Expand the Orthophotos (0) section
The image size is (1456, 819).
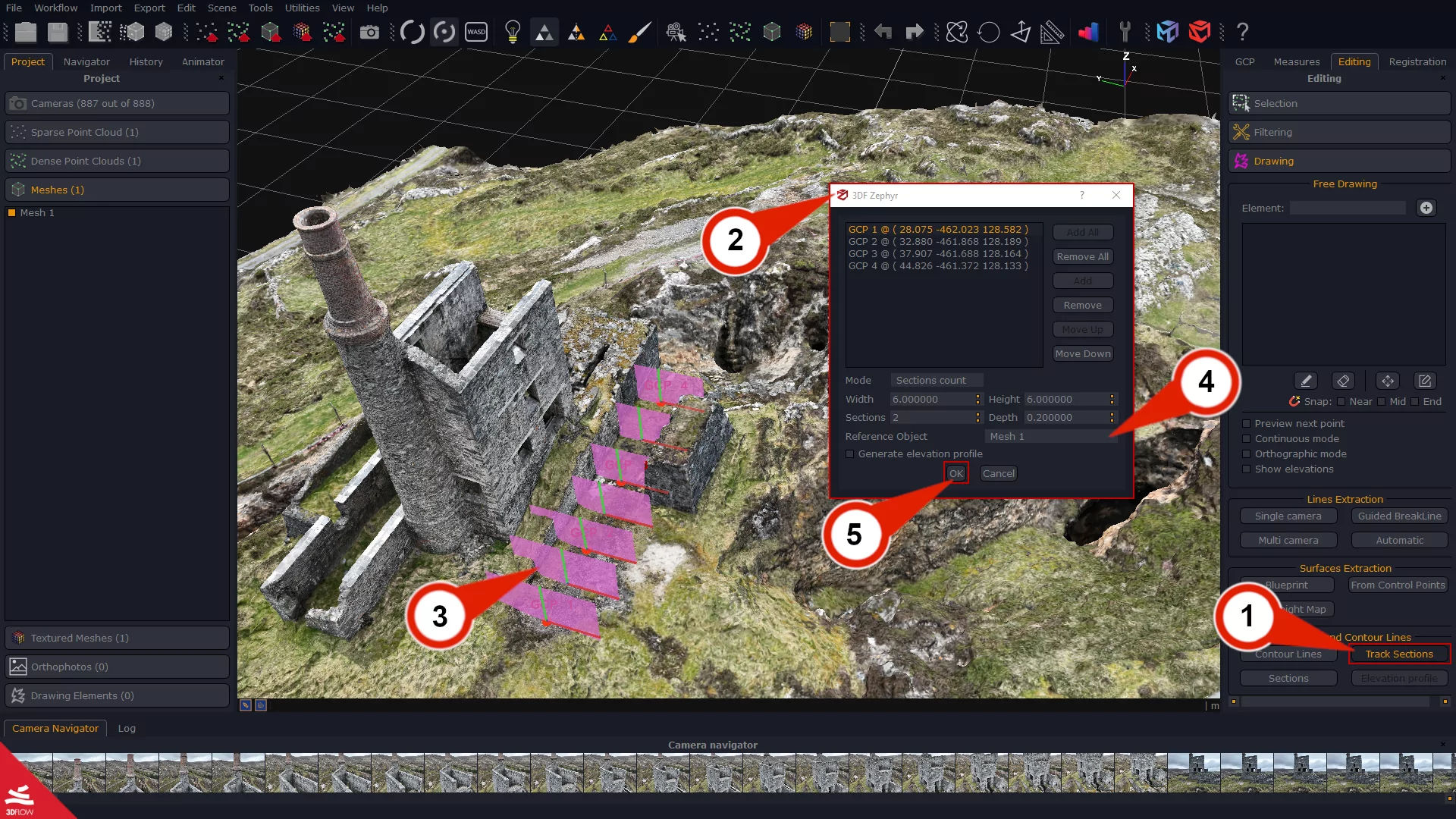(x=118, y=667)
